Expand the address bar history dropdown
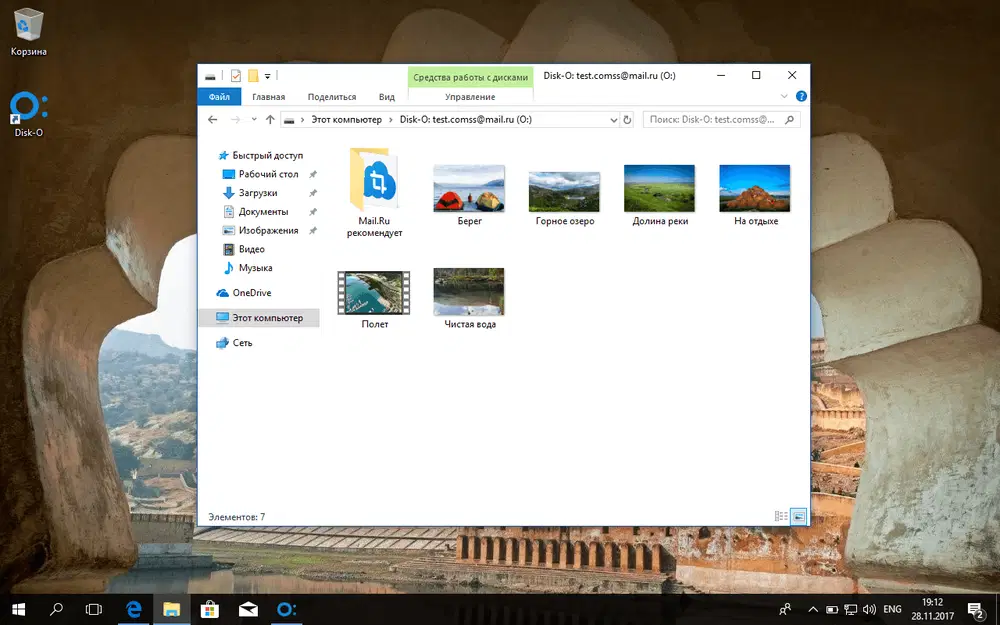Image resolution: width=1000 pixels, height=625 pixels. (613, 119)
